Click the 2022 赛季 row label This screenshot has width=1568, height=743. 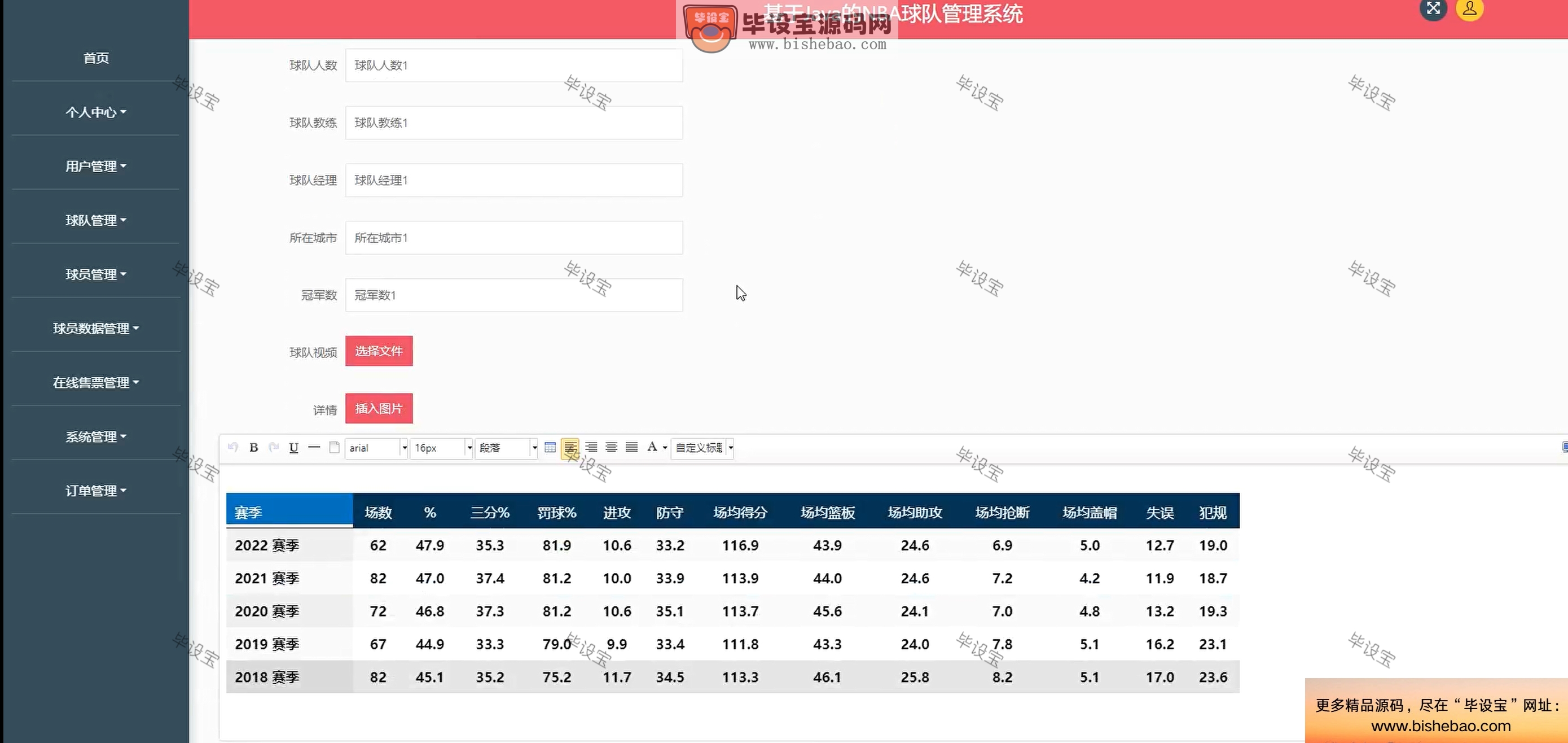point(267,546)
